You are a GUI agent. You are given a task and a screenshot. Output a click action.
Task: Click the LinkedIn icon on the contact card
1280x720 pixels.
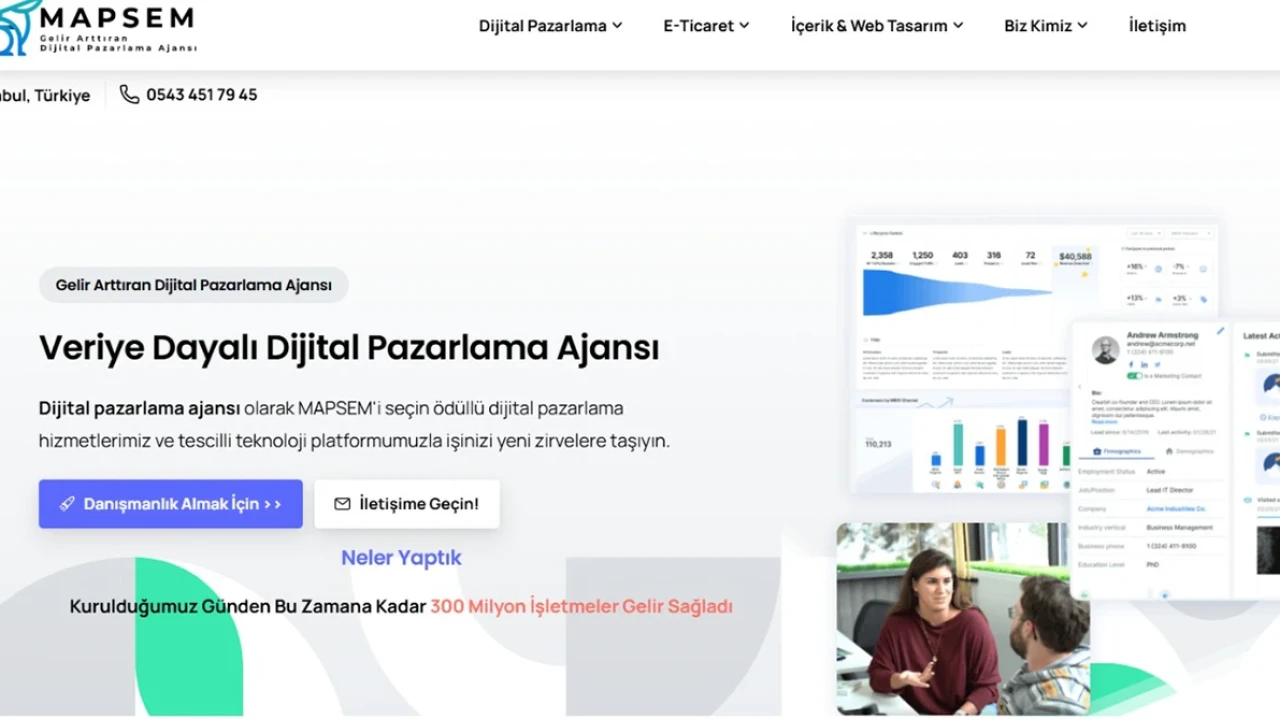[1144, 364]
